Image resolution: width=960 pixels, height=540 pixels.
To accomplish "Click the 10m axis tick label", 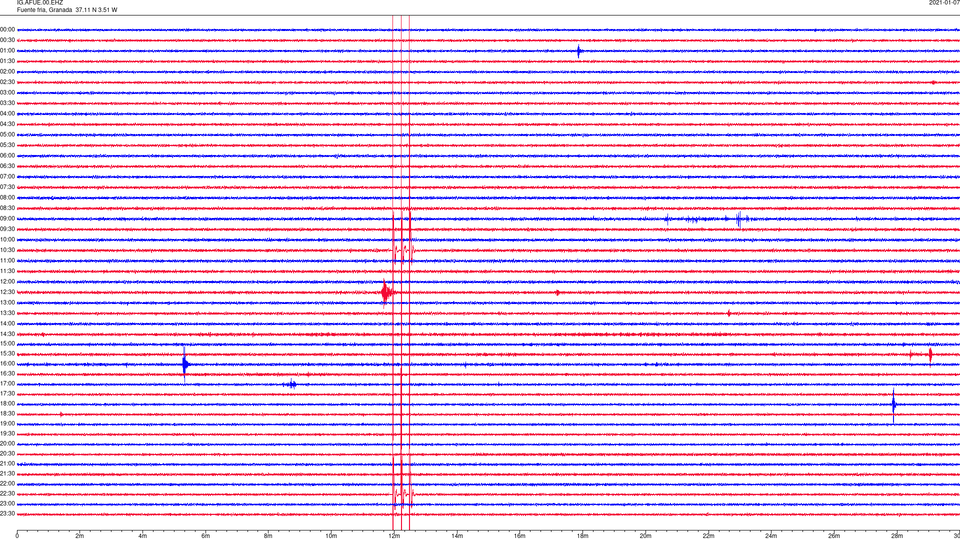I will [331, 536].
